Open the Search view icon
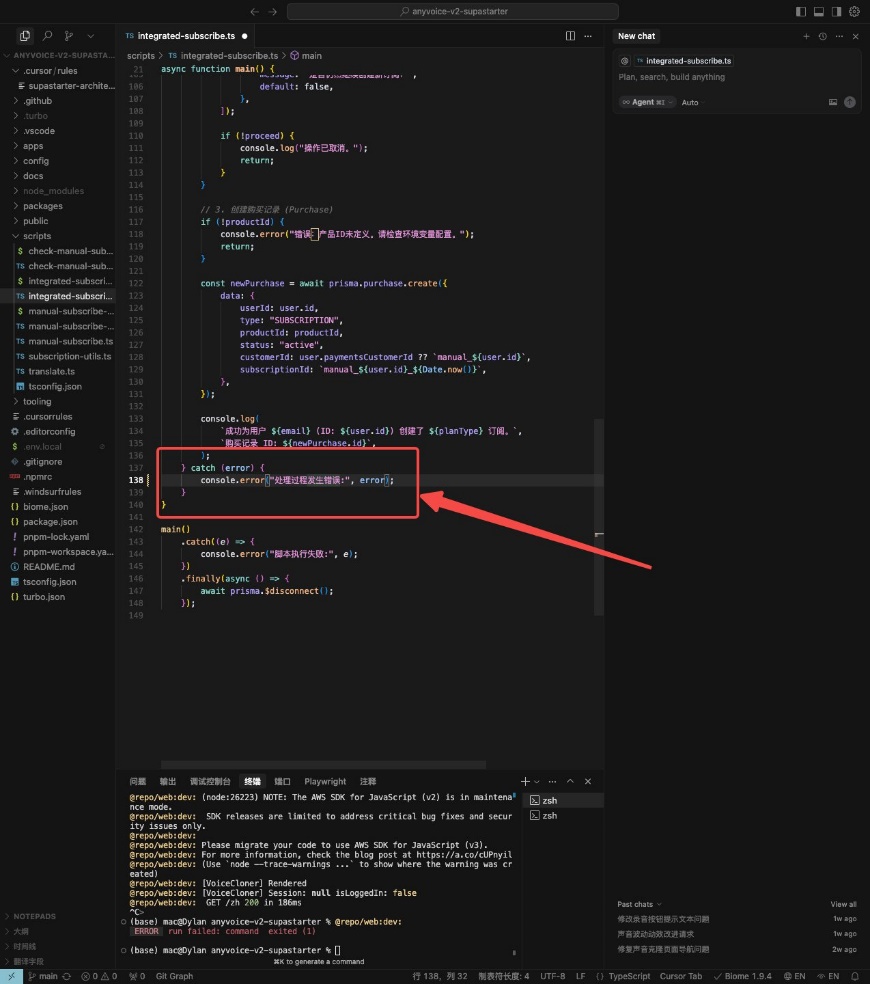Viewport: 870px width, 984px height. click(47, 36)
